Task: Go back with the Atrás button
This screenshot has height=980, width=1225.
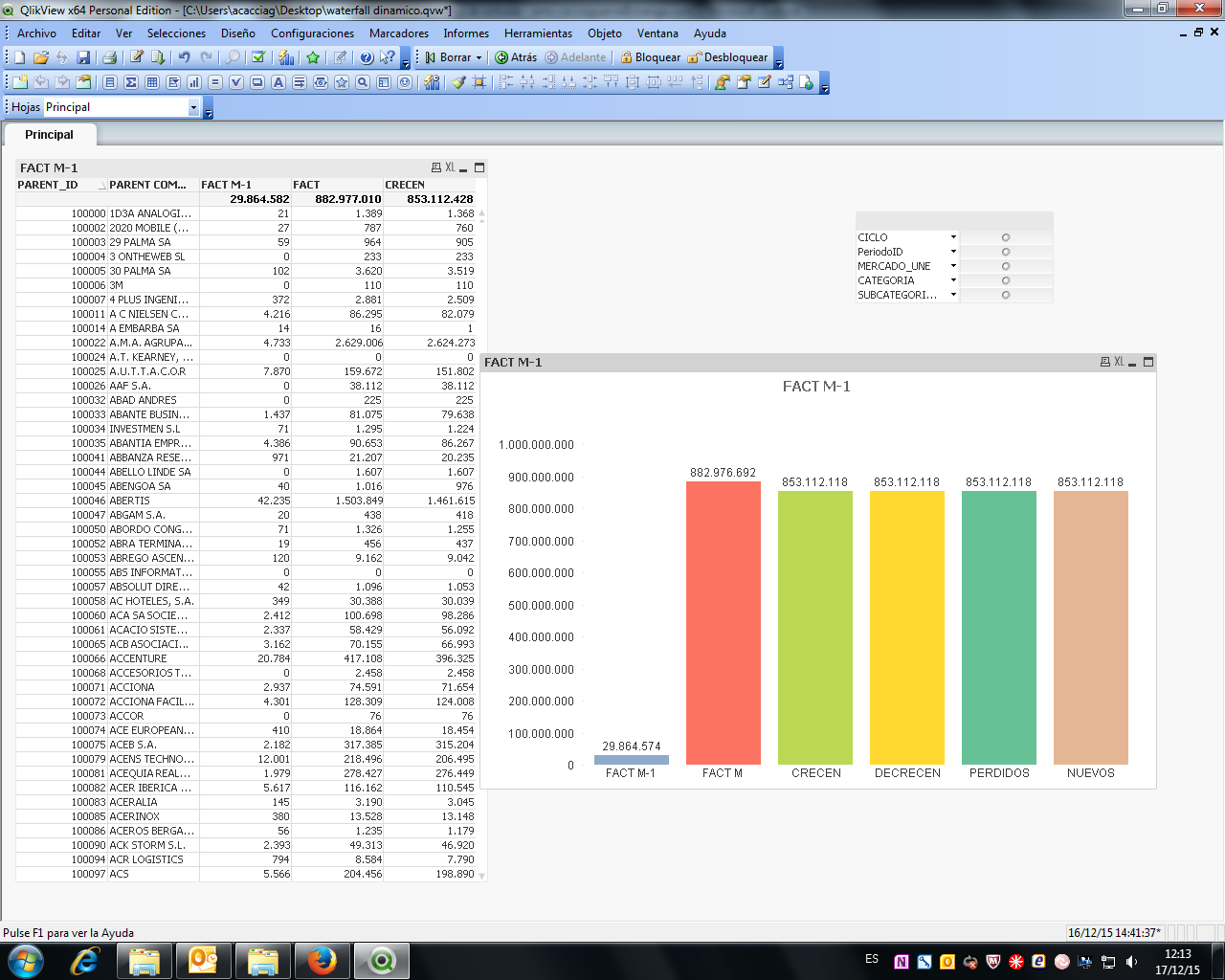Action: click(x=516, y=57)
